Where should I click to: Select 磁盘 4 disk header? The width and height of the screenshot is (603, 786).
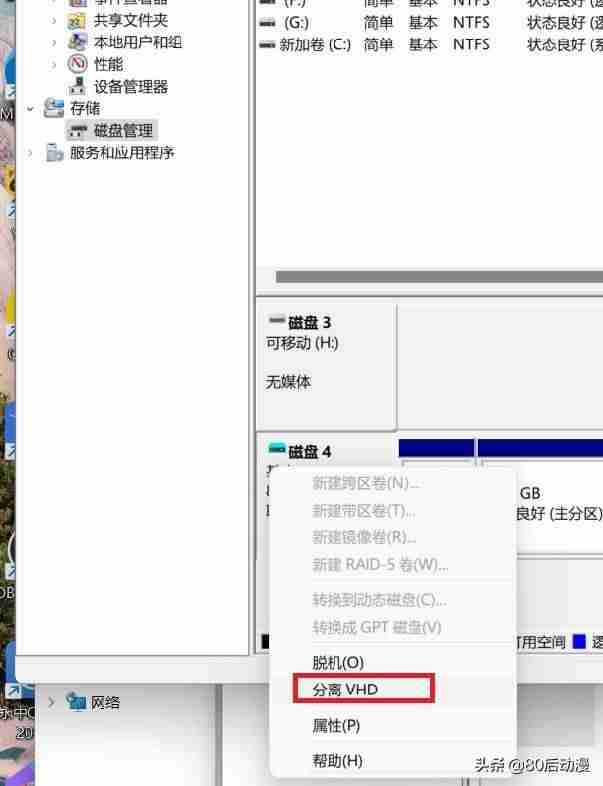point(309,452)
